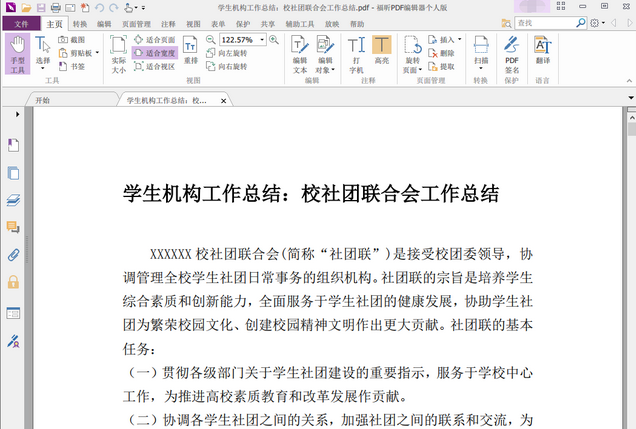636x429 pixels.
Task: Click the Open folder icon in quick access toolbar
Action: [26, 7]
